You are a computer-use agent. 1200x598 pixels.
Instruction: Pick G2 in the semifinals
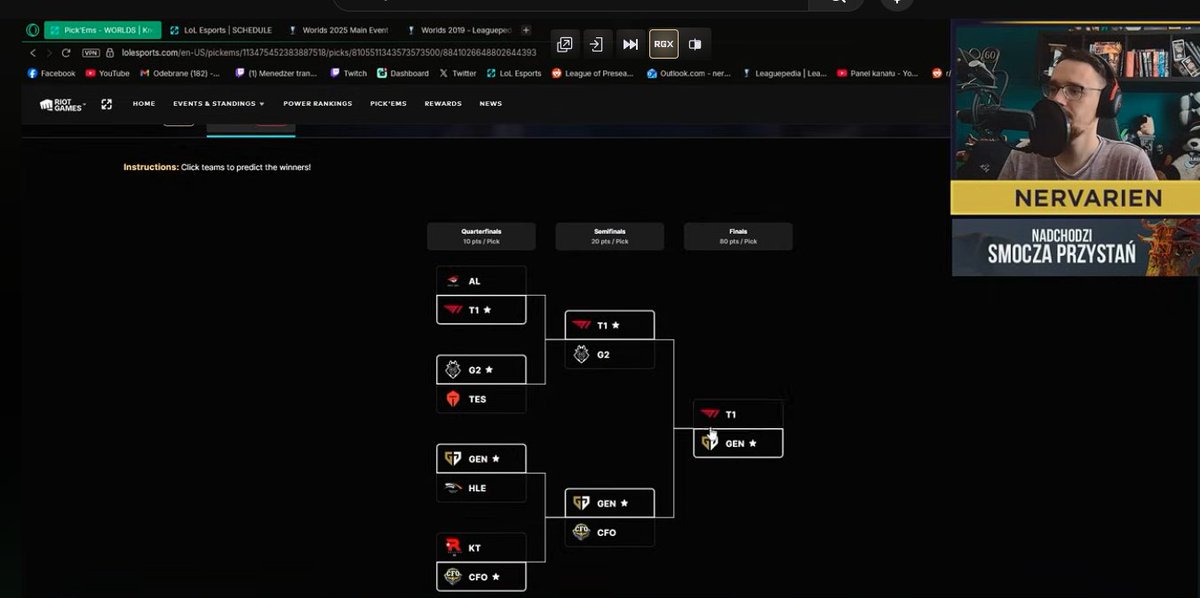(x=609, y=354)
